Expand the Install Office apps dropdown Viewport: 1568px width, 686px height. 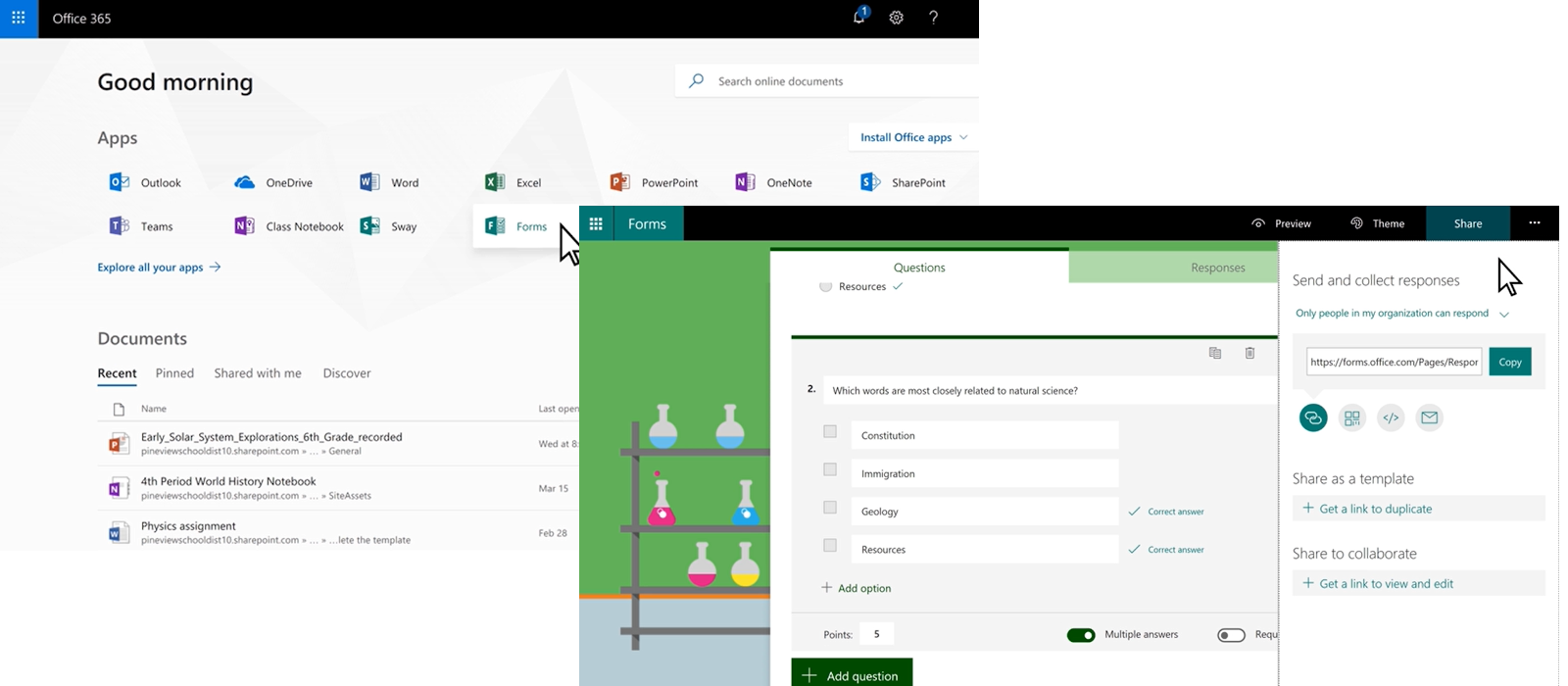913,137
